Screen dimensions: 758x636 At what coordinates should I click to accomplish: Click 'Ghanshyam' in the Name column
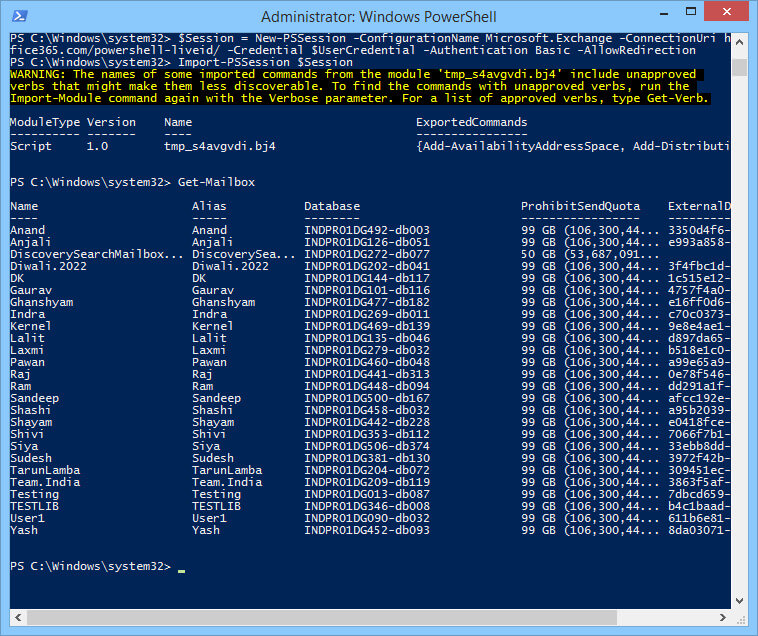click(x=42, y=303)
